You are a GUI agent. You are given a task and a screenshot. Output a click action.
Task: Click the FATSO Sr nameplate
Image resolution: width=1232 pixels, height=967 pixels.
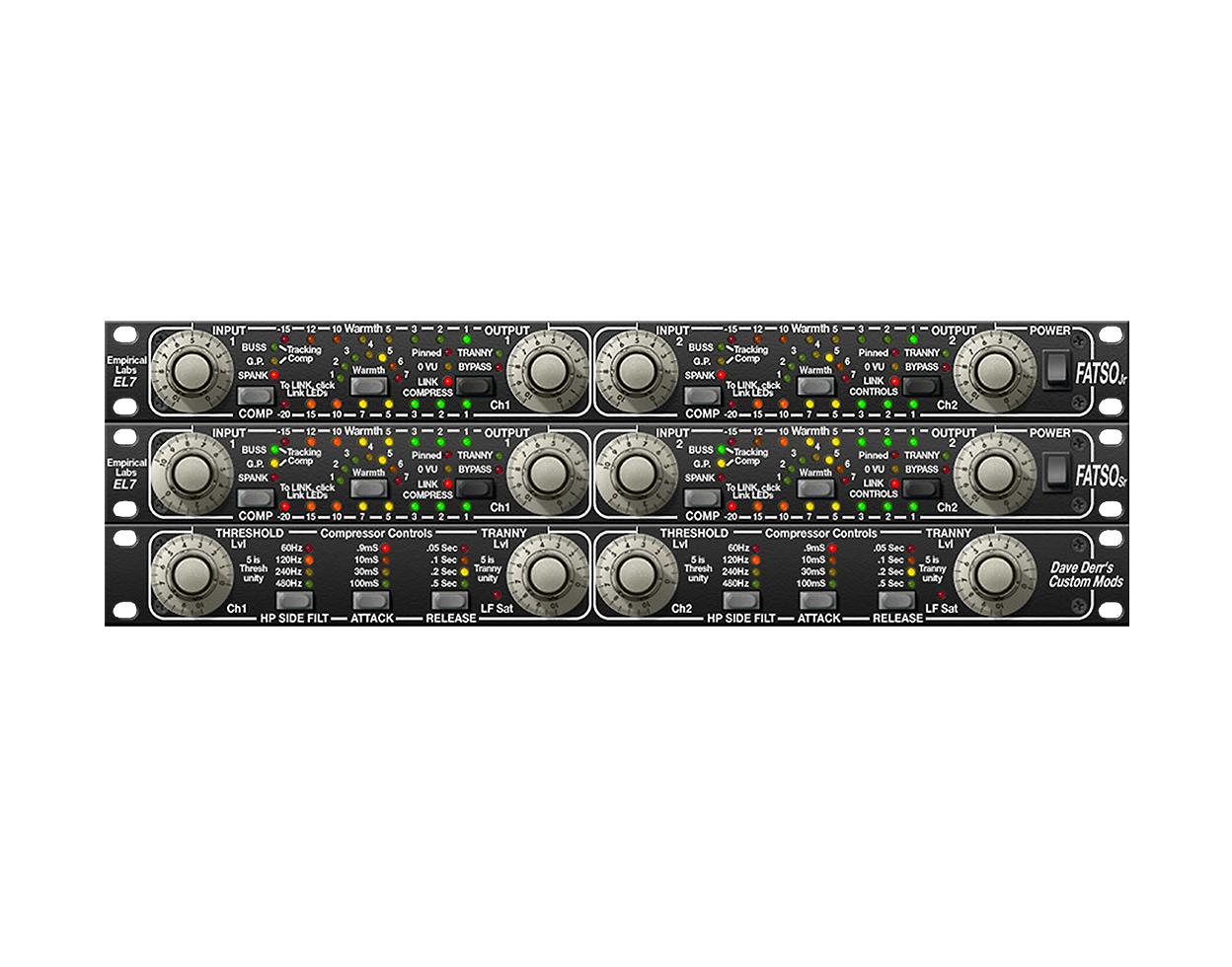click(1101, 477)
